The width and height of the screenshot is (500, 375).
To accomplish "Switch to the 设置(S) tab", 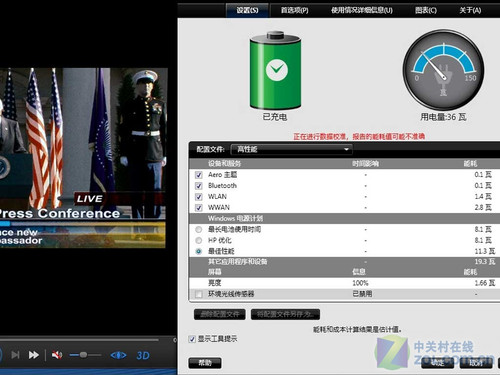I will coord(247,10).
